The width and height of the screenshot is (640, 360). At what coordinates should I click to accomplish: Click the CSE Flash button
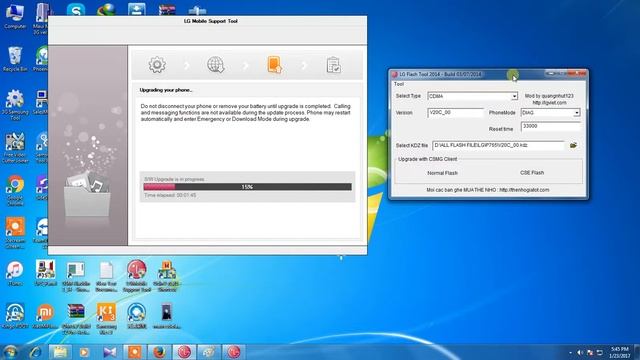532,173
